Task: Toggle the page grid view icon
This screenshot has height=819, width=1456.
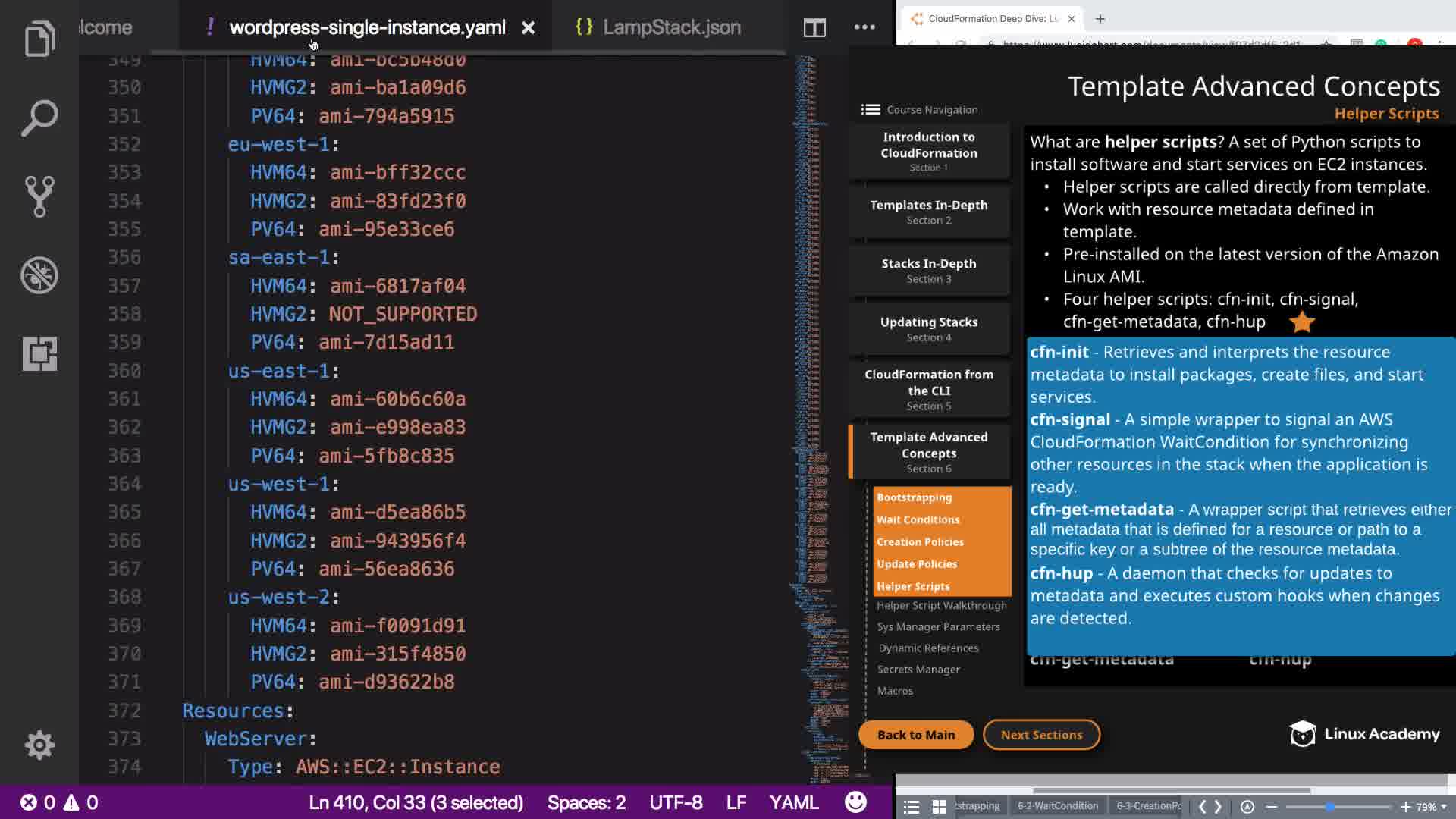Action: pyautogui.click(x=939, y=807)
